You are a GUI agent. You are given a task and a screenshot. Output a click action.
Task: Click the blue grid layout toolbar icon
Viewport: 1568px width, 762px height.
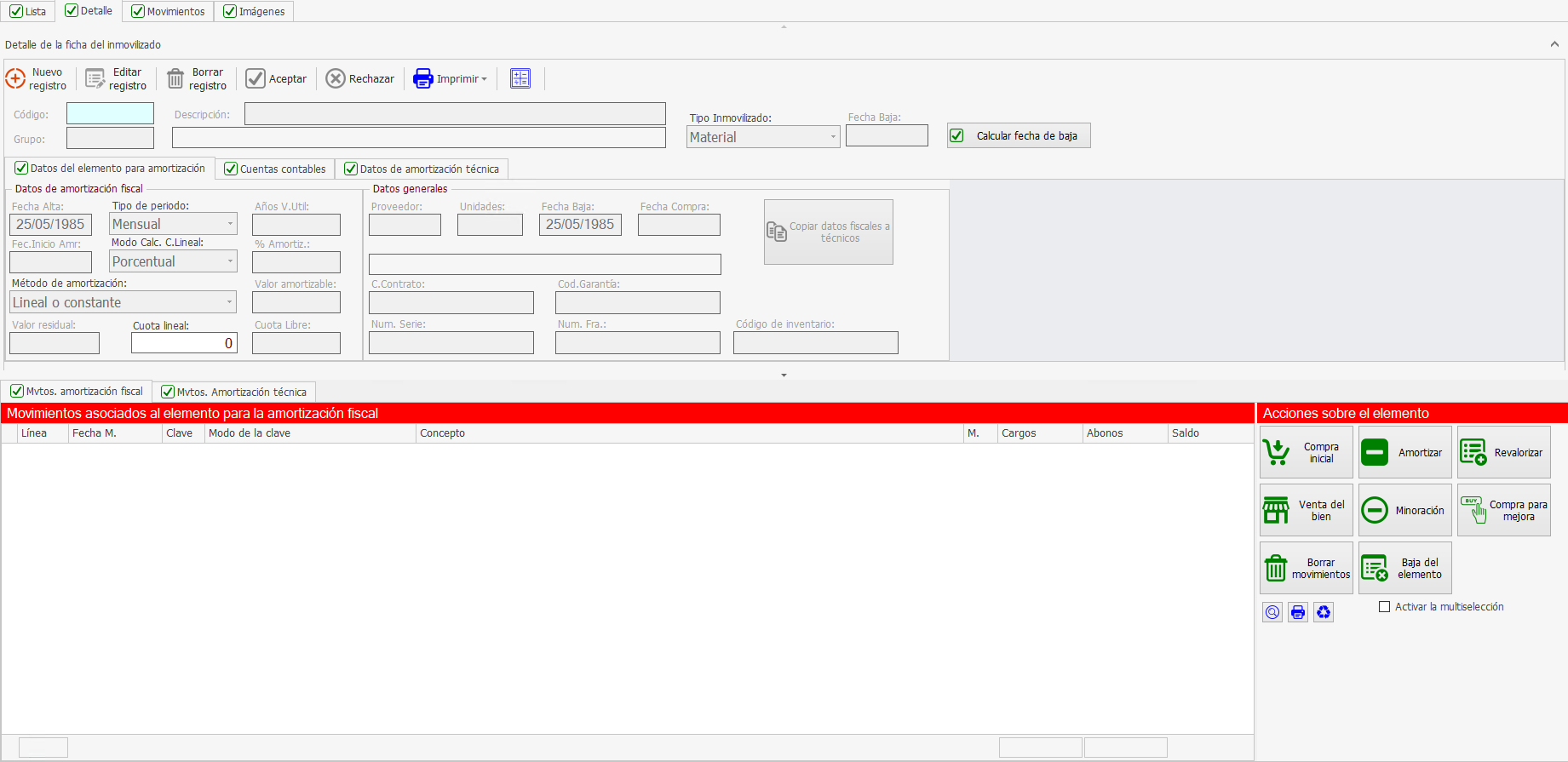(520, 78)
